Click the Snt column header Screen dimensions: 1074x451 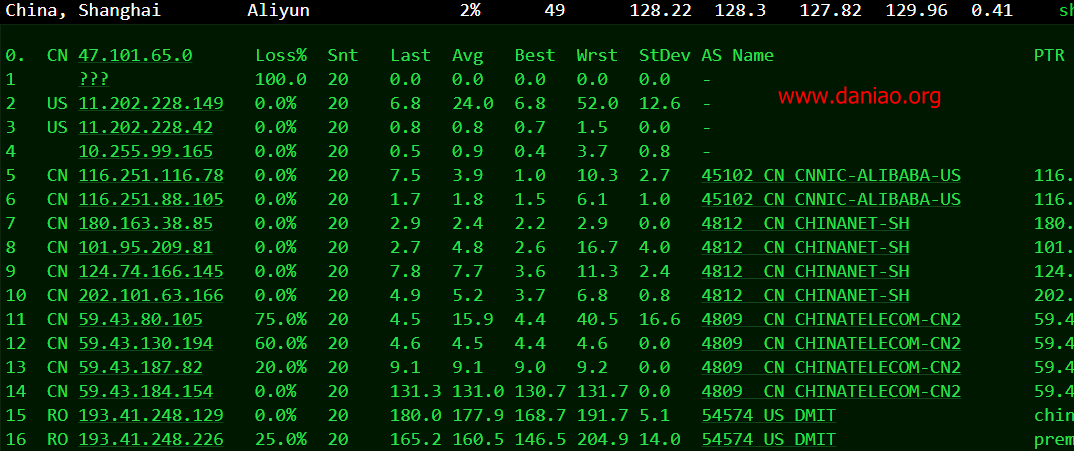342,56
